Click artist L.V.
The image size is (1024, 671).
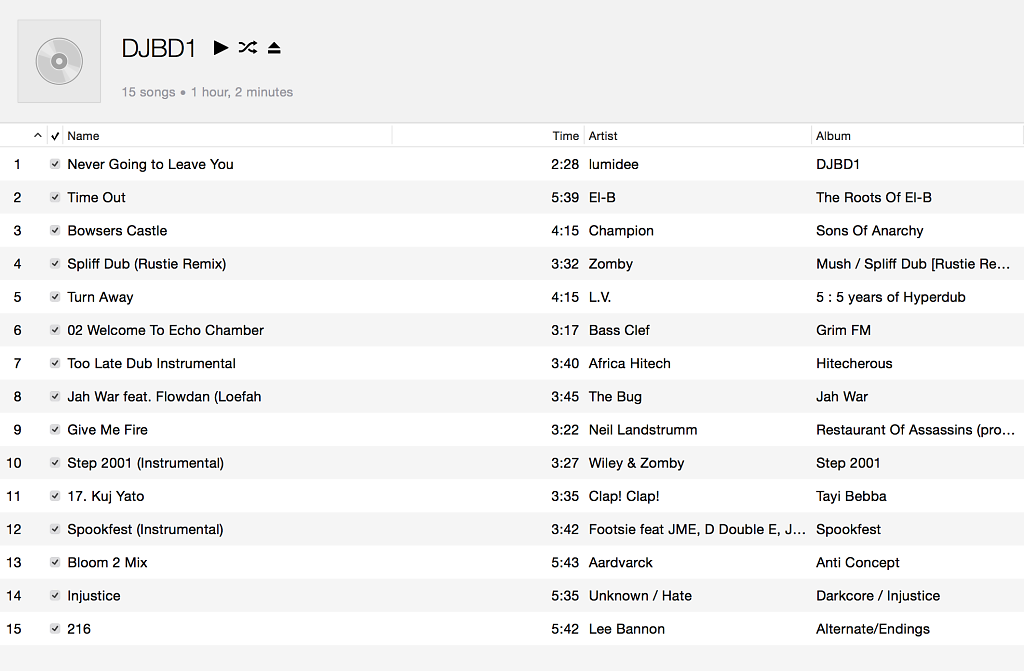(600, 297)
